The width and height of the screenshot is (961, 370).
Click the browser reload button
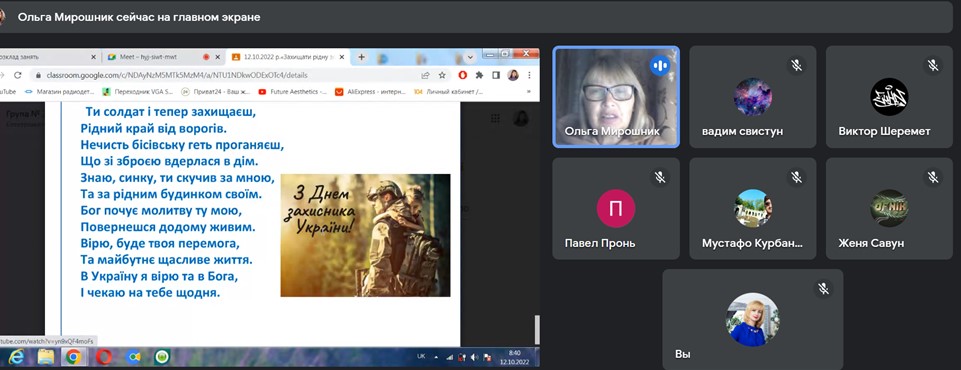[18, 75]
